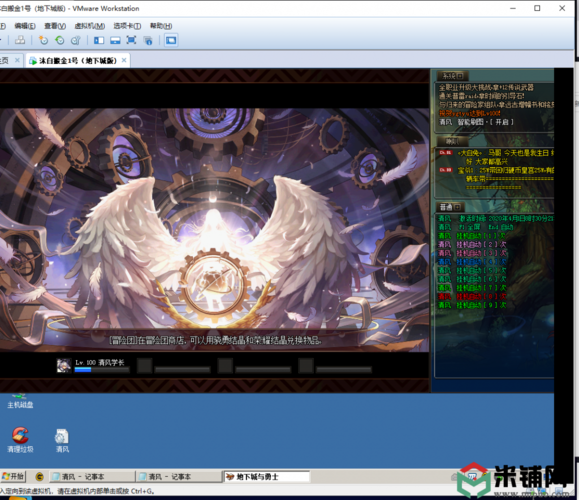Viewport: 579px width, 500px height.
Task: Switch to 地下城与勇士 taskbar button
Action: coord(267,477)
